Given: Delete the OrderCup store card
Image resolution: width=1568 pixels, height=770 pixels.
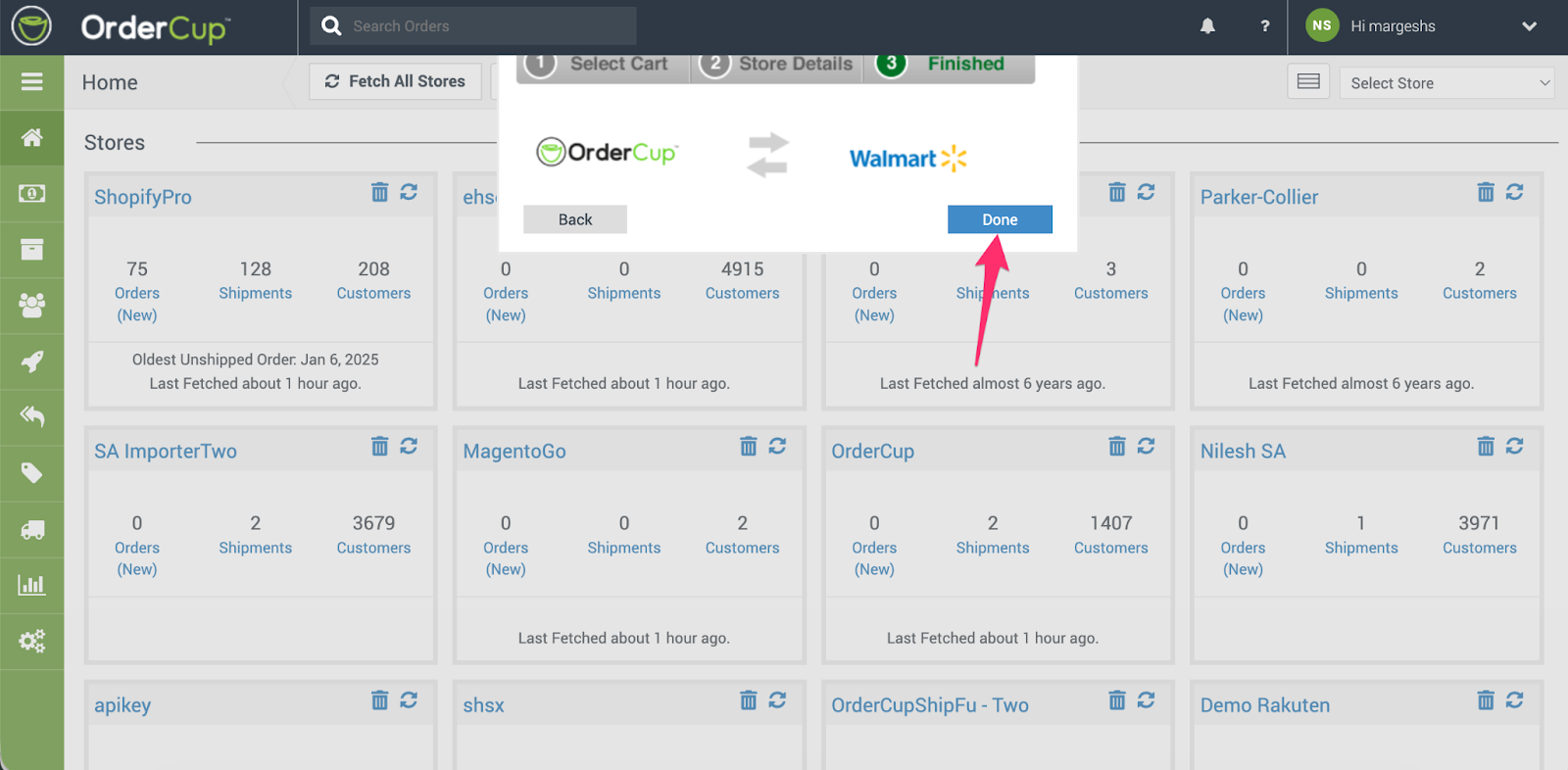Looking at the screenshot, I should (1116, 447).
